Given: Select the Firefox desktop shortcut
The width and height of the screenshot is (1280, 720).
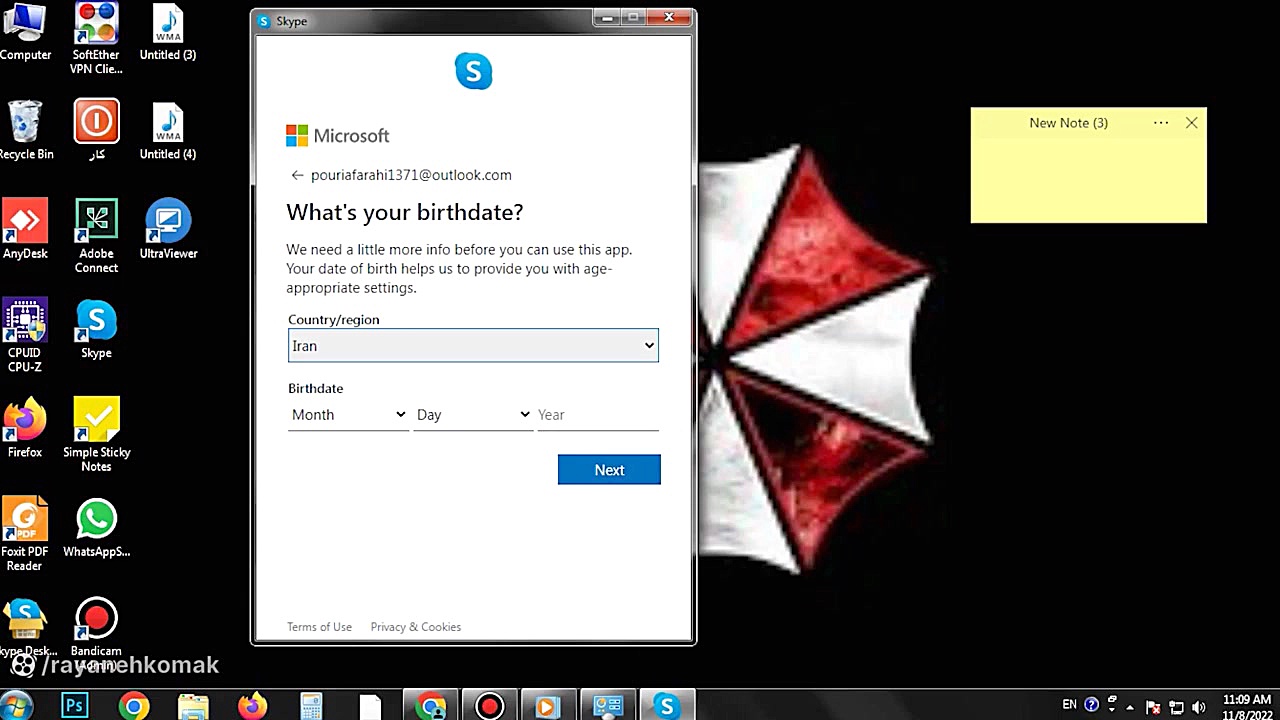Looking at the screenshot, I should coord(25,428).
